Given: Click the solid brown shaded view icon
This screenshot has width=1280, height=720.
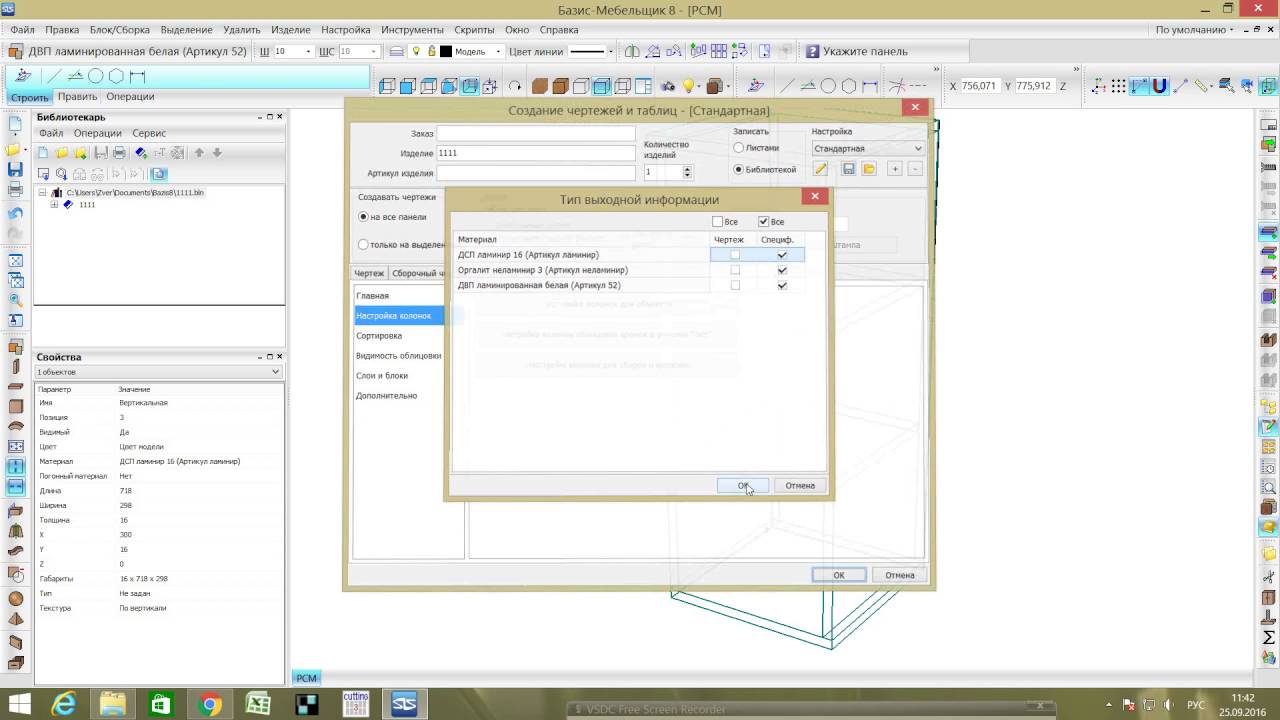Looking at the screenshot, I should (540, 86).
